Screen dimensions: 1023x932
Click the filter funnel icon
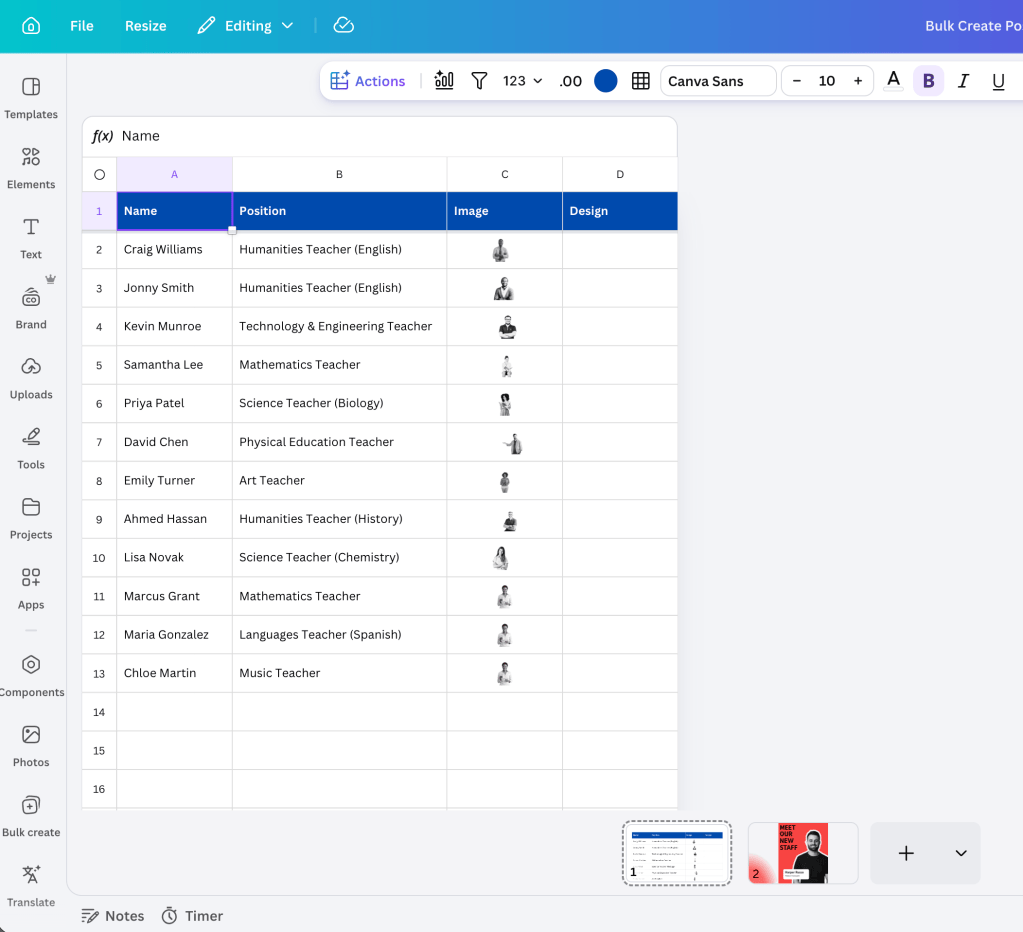(479, 80)
